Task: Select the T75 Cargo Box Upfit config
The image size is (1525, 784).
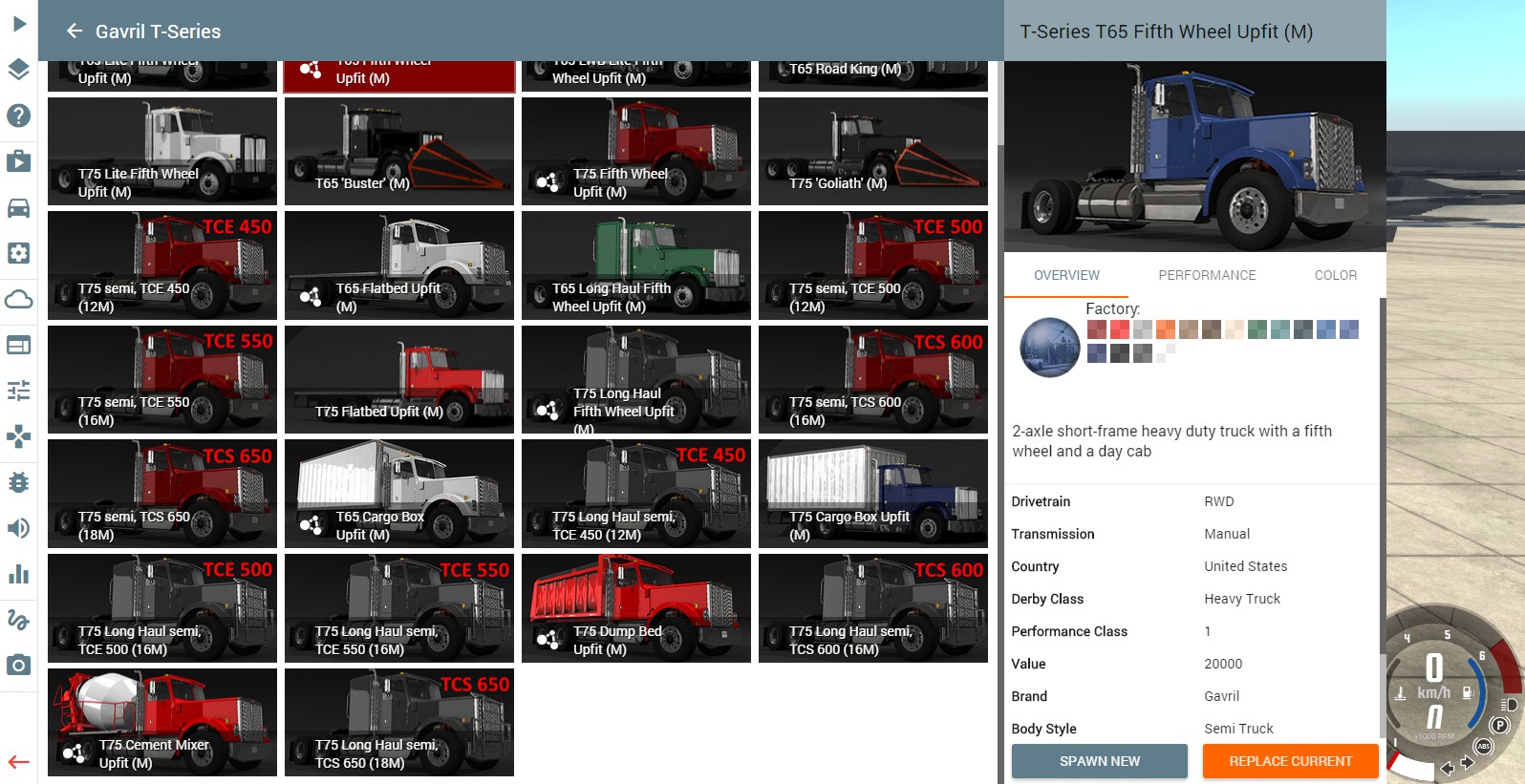Action: (873, 494)
